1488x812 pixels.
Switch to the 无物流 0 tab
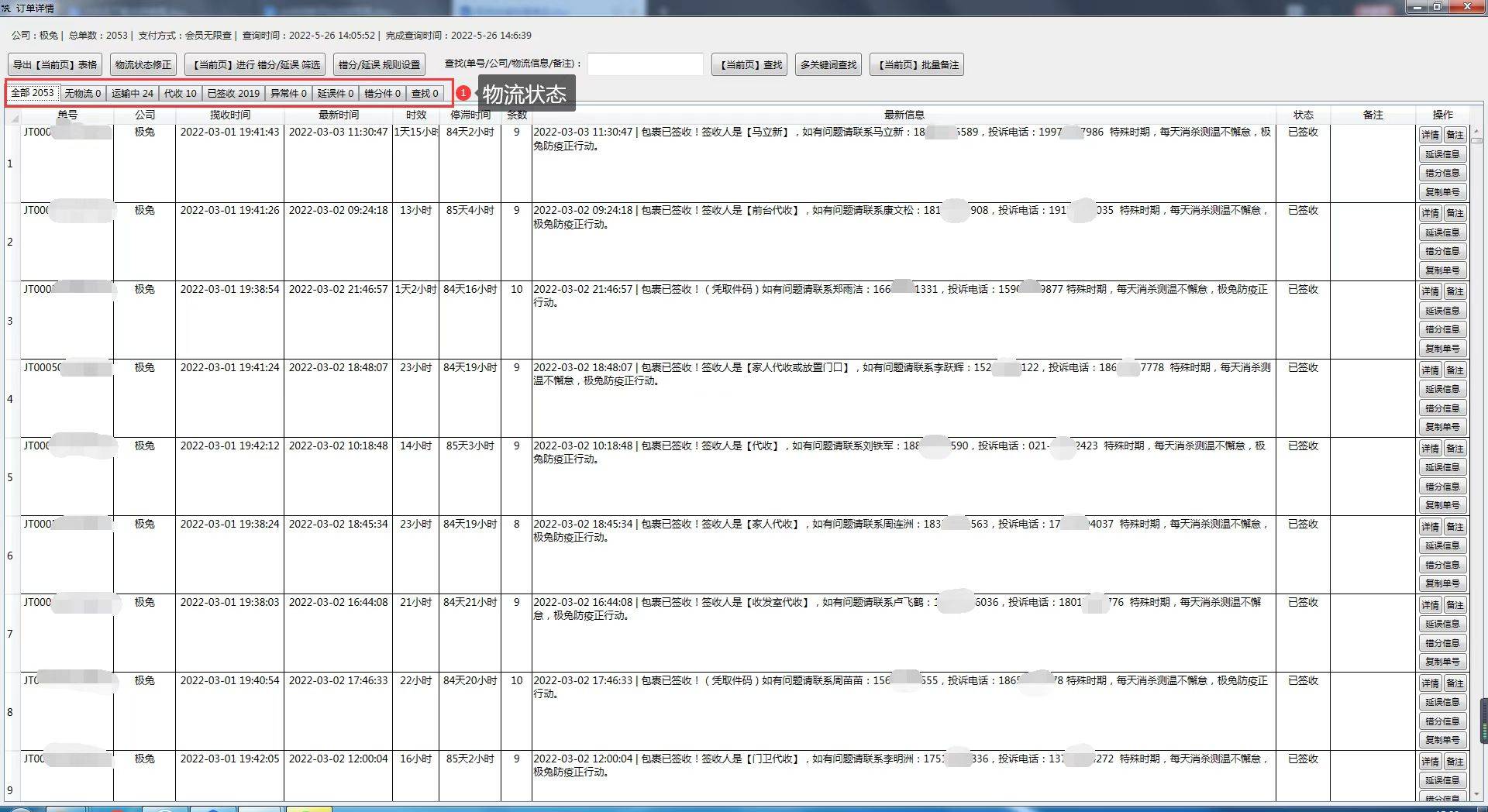point(83,94)
